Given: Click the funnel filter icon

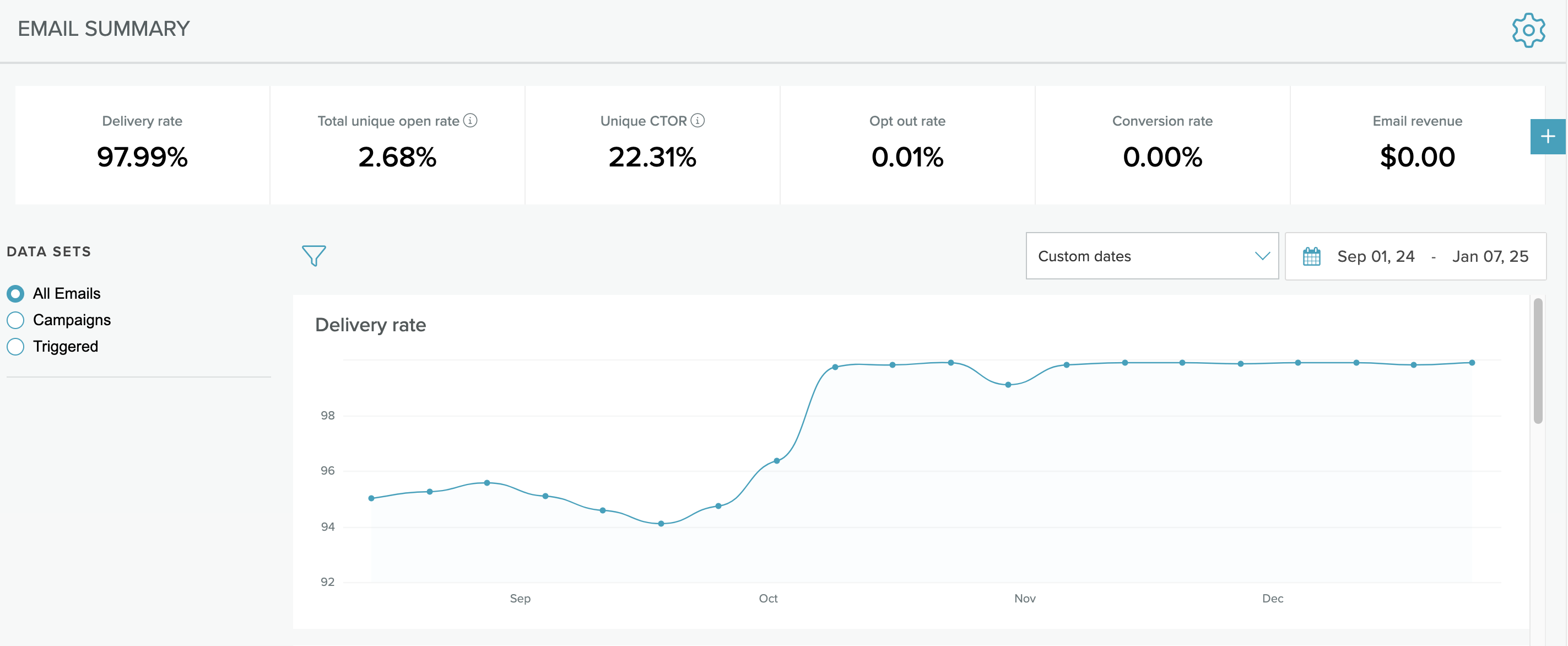Looking at the screenshot, I should (313, 256).
